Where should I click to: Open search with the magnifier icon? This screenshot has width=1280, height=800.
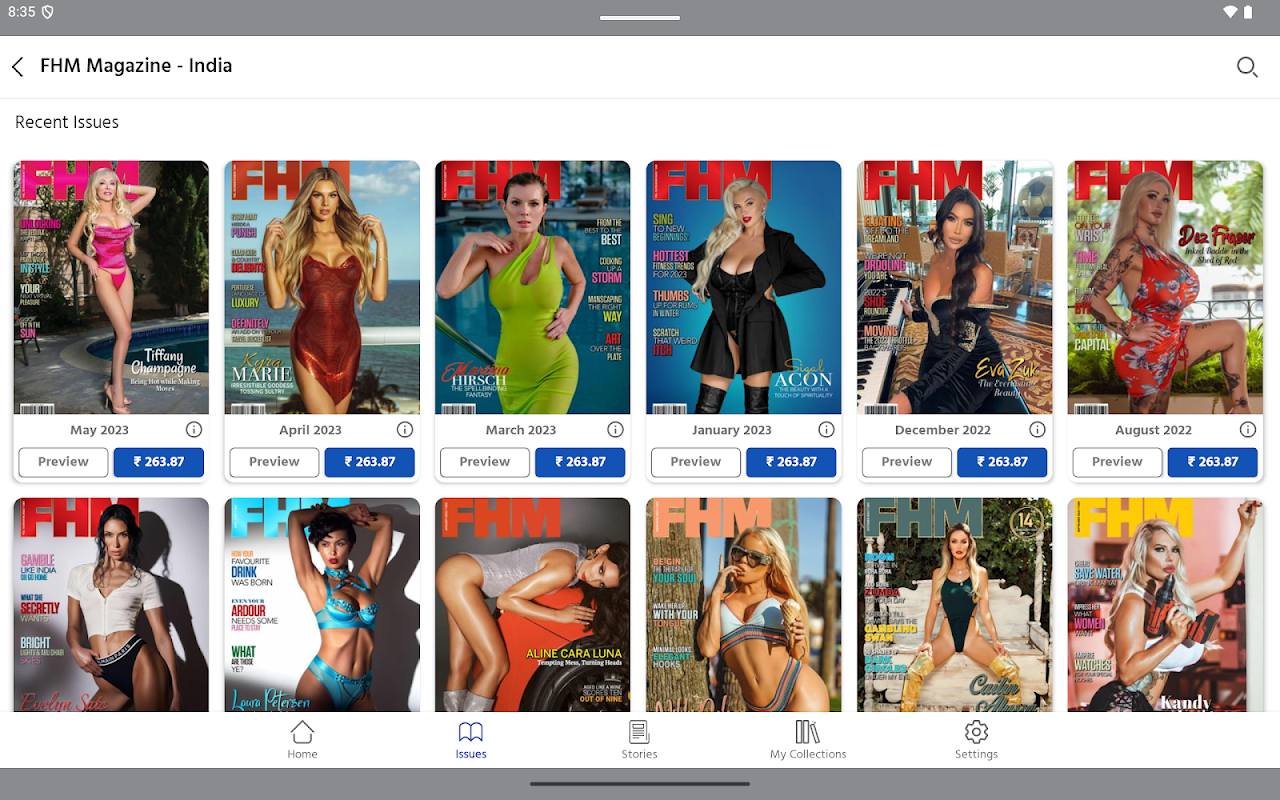click(1247, 67)
